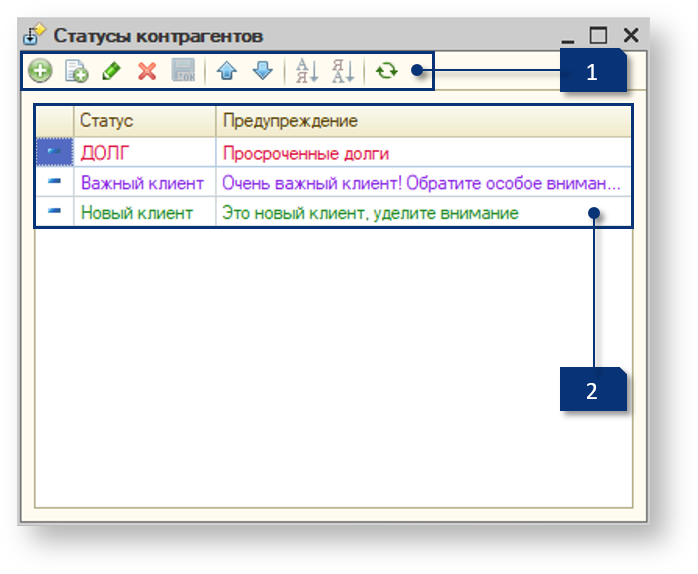Screen dimensions: 698x574
Task: Click the Очень важный клиент warning text
Action: coord(421,183)
